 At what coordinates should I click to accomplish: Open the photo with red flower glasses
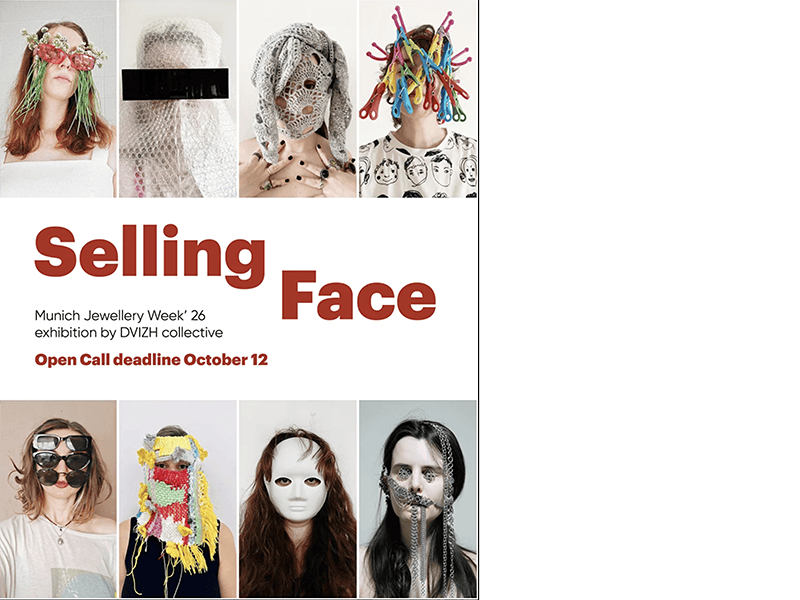(58, 98)
